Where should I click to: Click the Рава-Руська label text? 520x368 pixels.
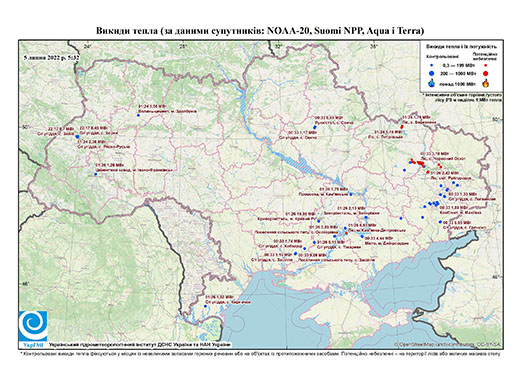103,144
